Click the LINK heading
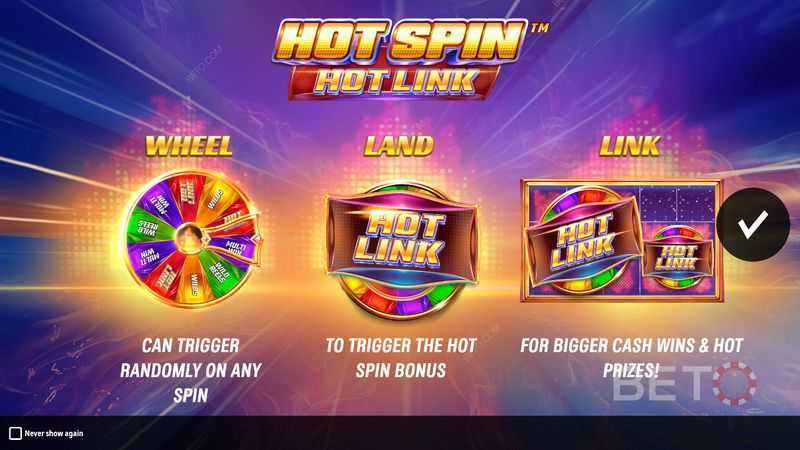800x450 pixels. point(630,146)
